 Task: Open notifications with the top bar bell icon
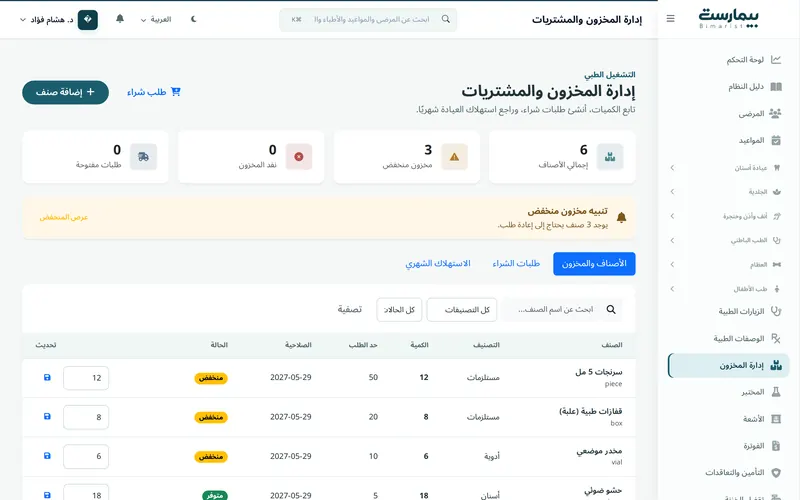pyautogui.click(x=120, y=19)
